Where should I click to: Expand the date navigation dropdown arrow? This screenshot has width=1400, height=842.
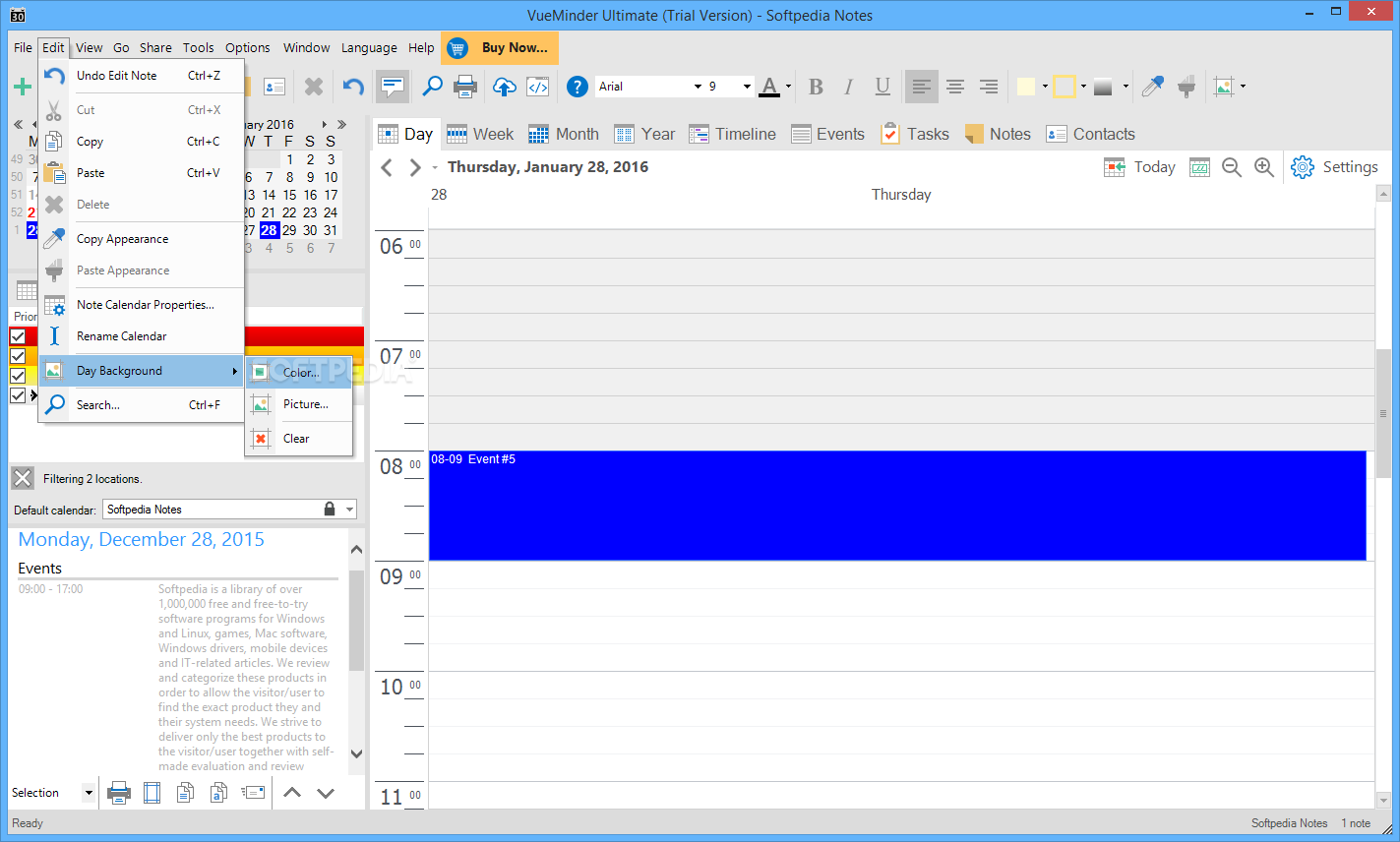435,167
